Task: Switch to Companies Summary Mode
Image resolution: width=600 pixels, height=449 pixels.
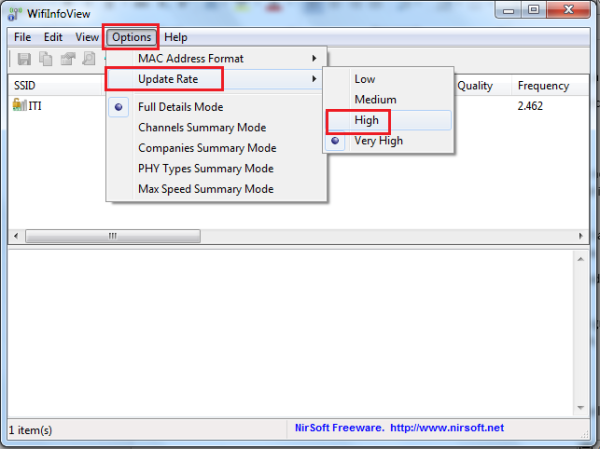Action: point(217,148)
